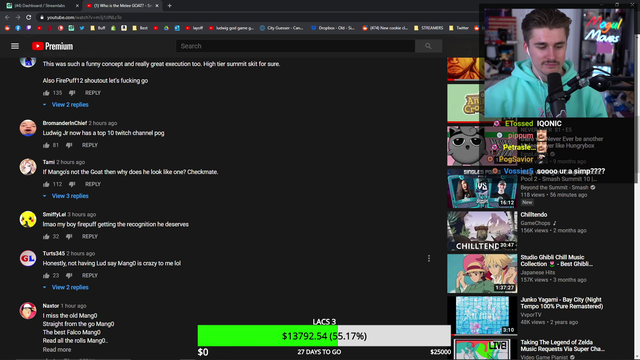Reload the page with the refresh icon
The width and height of the screenshot is (640, 360).
(x=29, y=17)
